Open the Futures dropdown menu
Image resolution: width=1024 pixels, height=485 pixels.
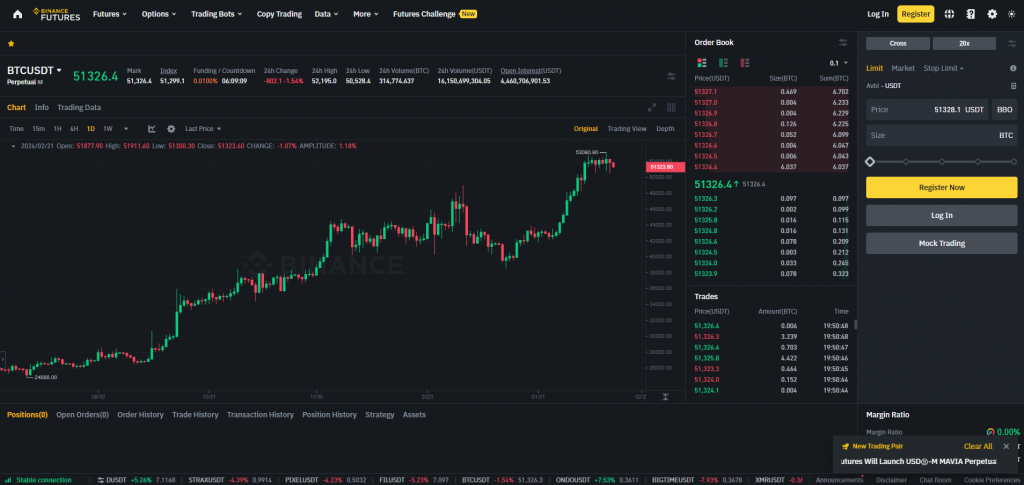(110, 14)
